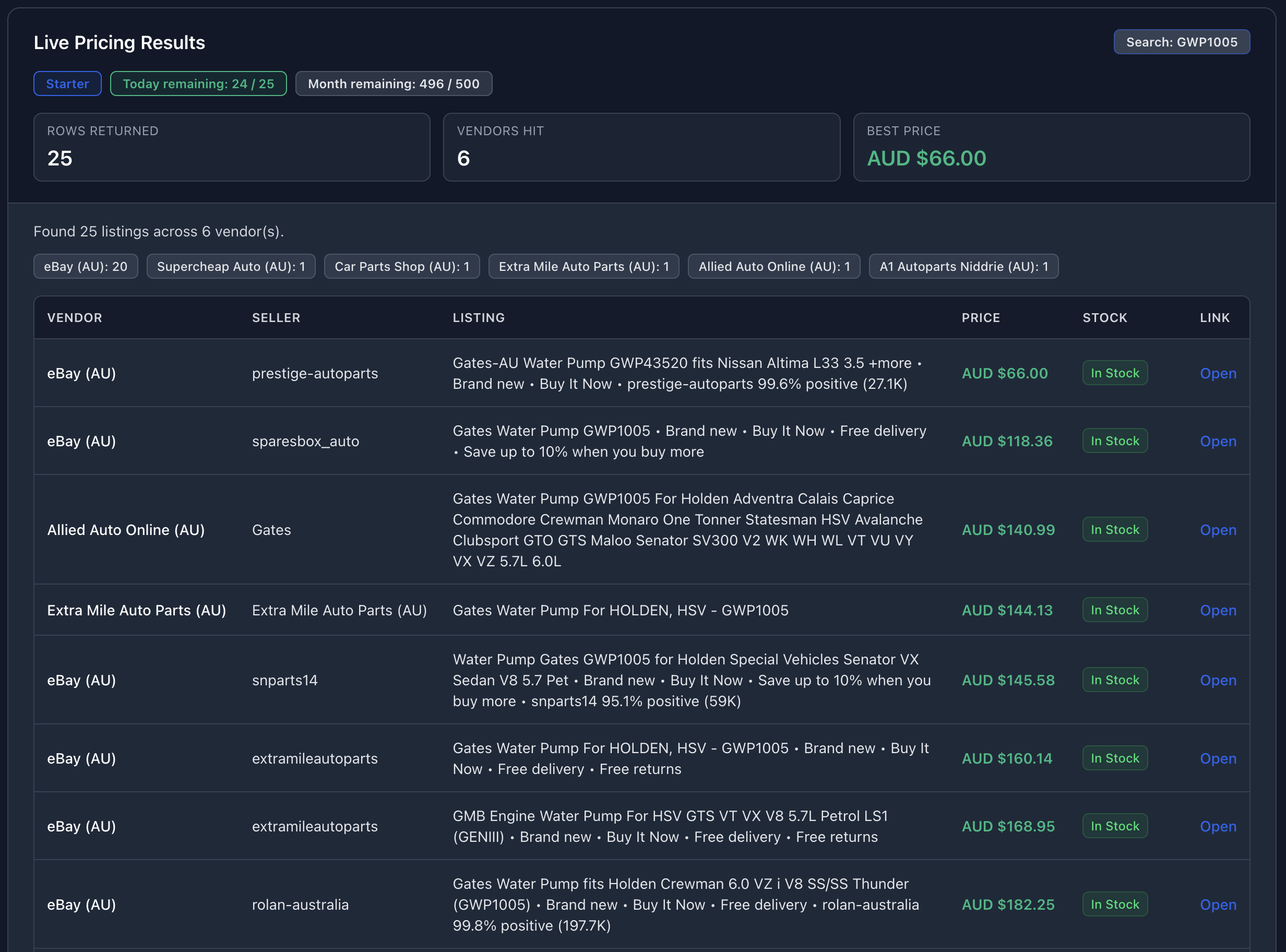Image resolution: width=1286 pixels, height=952 pixels.
Task: Click seller name snparts14
Action: coord(284,681)
